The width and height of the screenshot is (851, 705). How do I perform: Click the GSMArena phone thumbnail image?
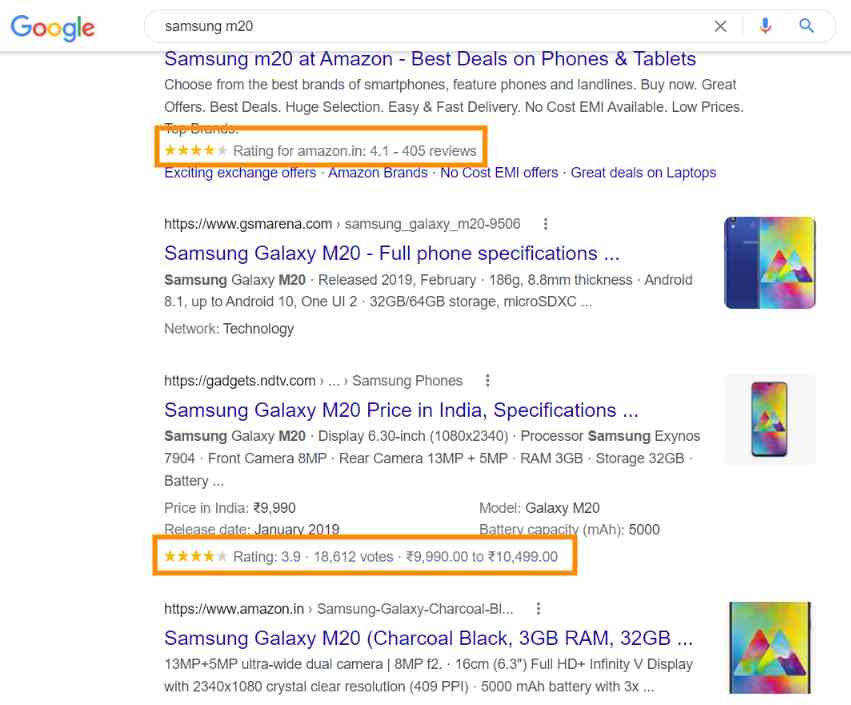(769, 263)
